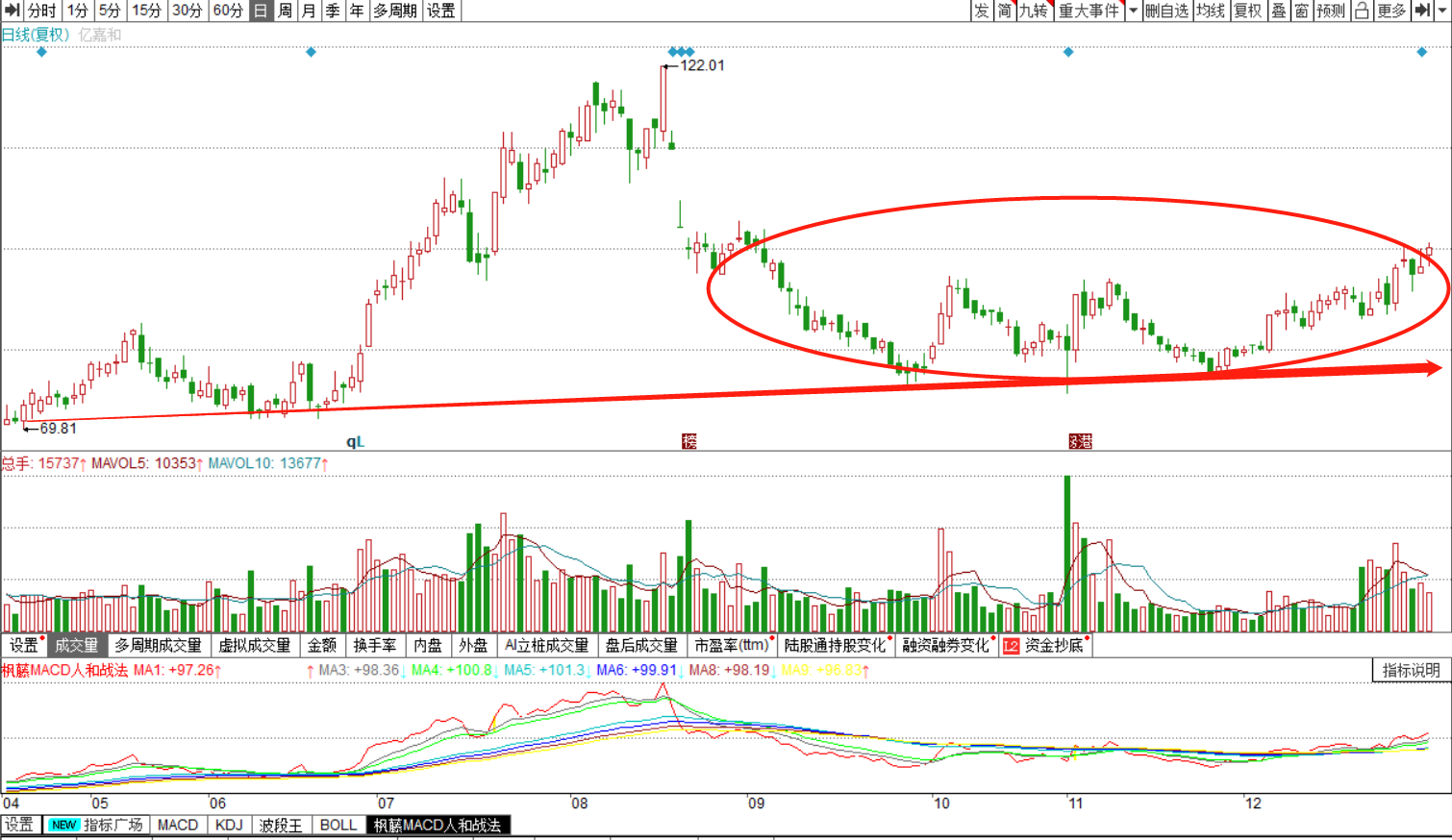
Task: Select the 5分 period
Action: coord(111,11)
